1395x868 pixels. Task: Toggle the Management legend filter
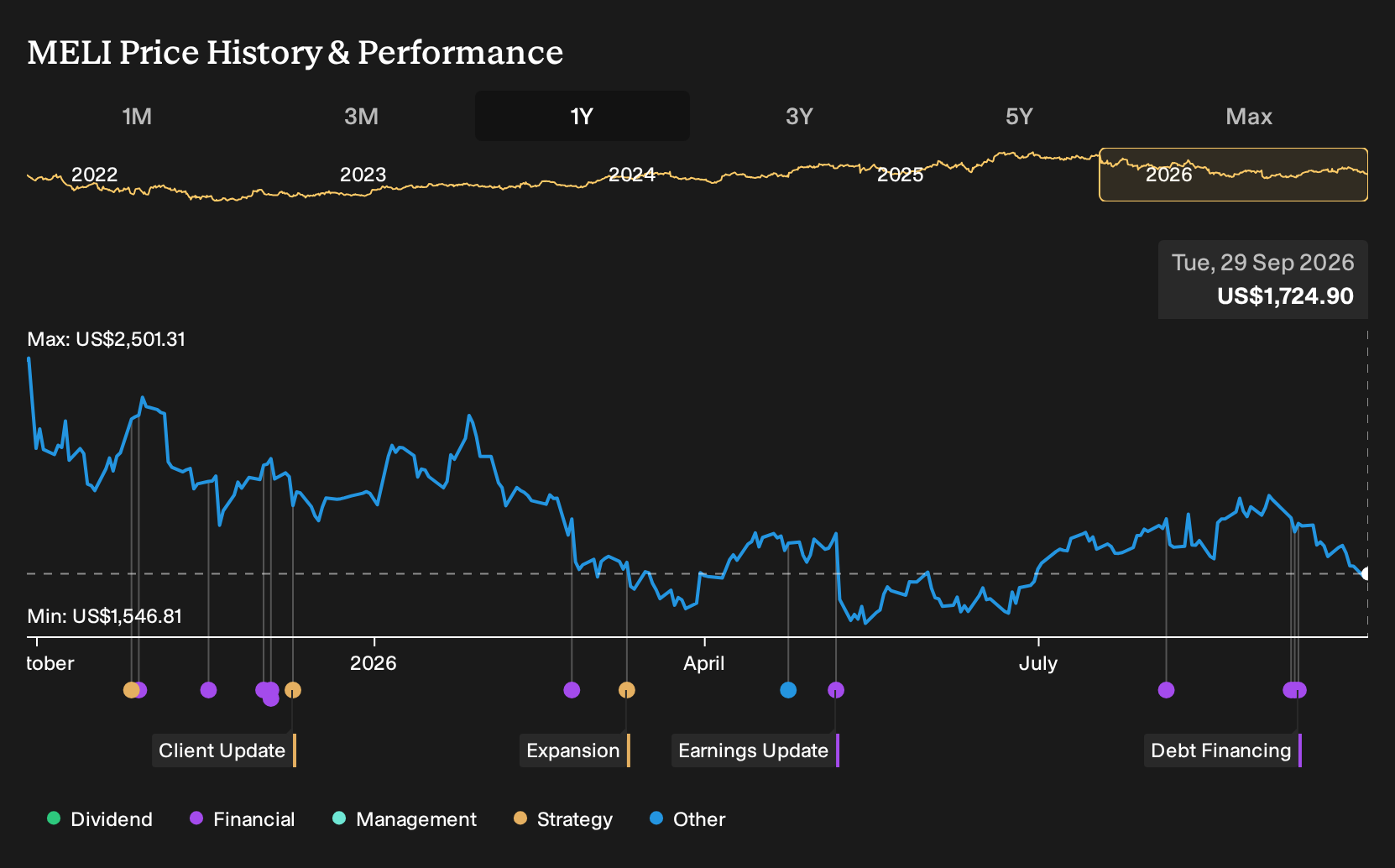(x=405, y=819)
